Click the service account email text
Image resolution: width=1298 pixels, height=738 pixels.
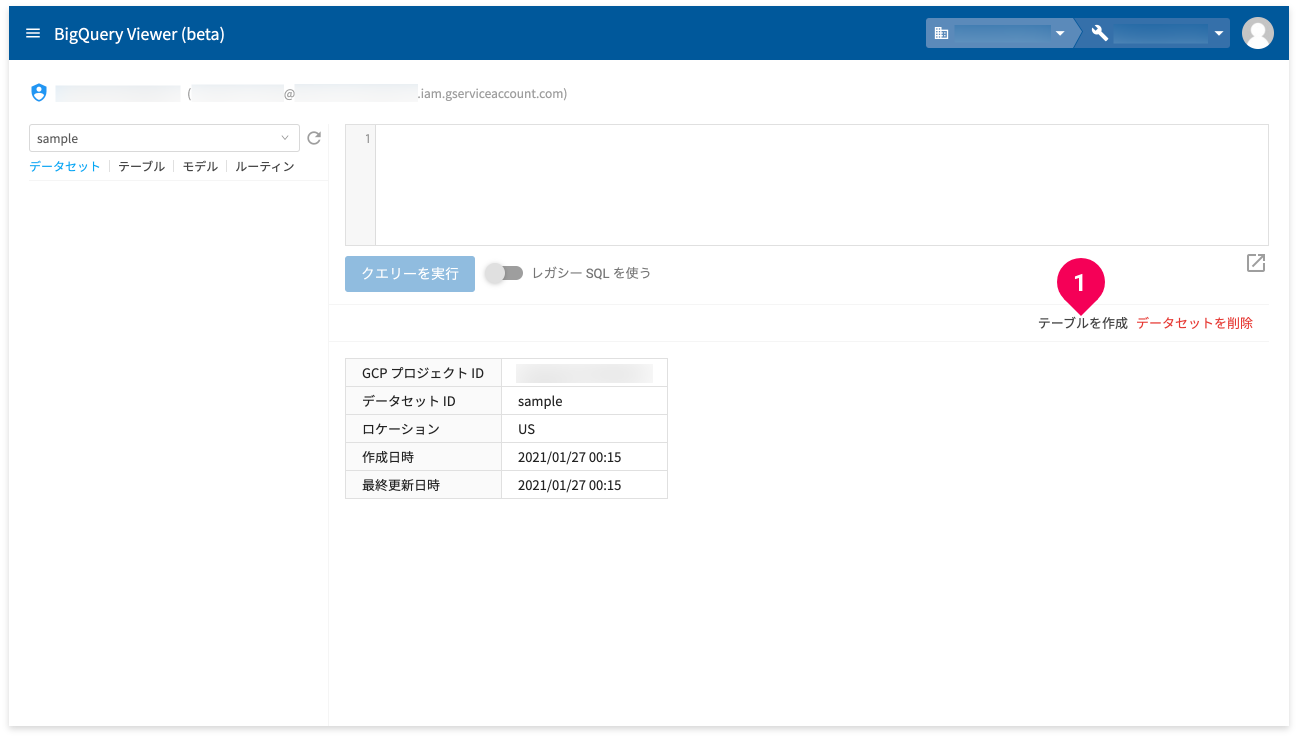[377, 93]
